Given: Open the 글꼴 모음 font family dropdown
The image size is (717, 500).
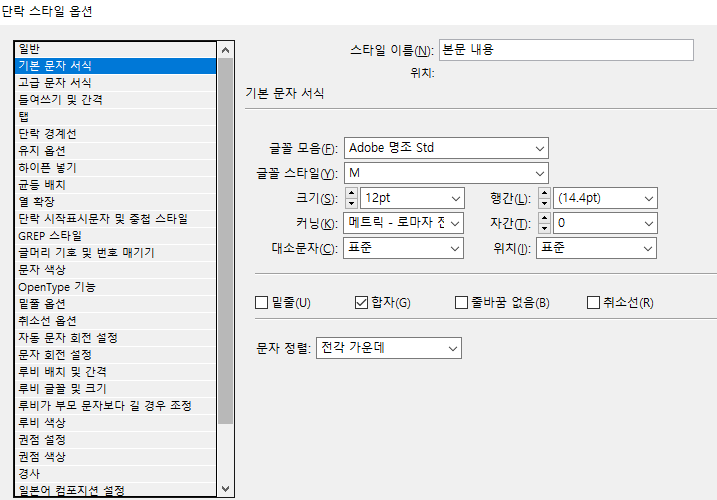Looking at the screenshot, I should tap(446, 148).
